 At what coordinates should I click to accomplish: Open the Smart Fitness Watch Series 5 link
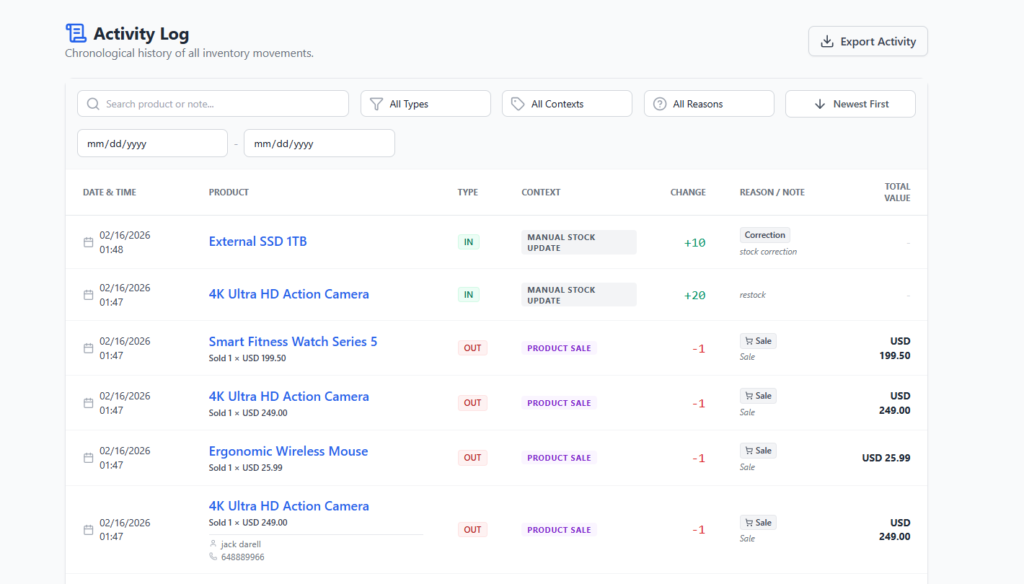293,342
